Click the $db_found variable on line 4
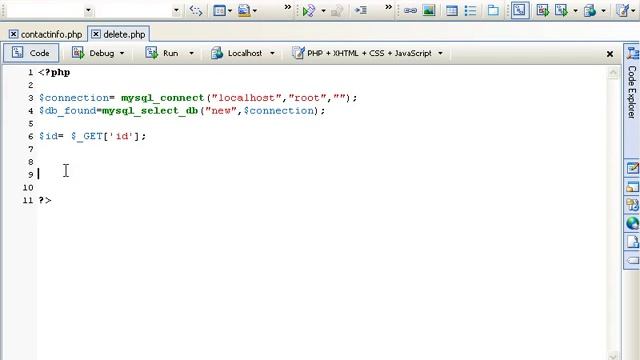This screenshot has height=360, width=640. [67, 111]
